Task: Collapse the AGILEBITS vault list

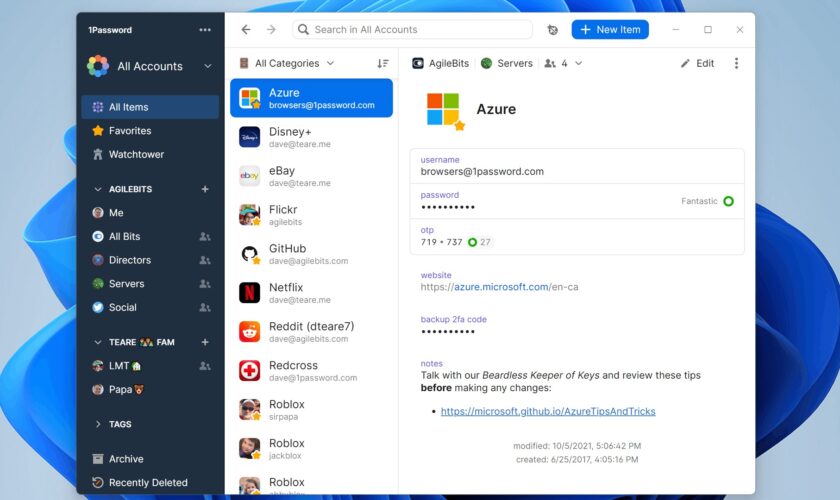Action: point(98,189)
